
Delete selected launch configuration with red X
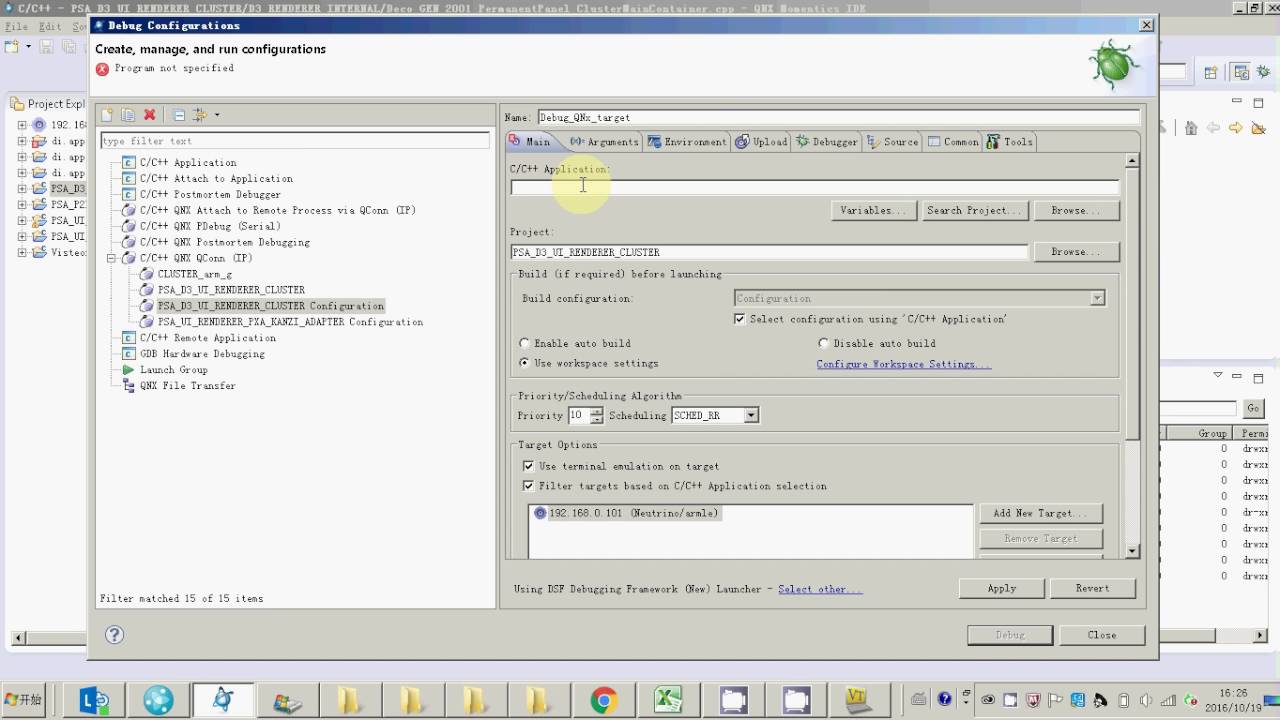click(x=150, y=115)
